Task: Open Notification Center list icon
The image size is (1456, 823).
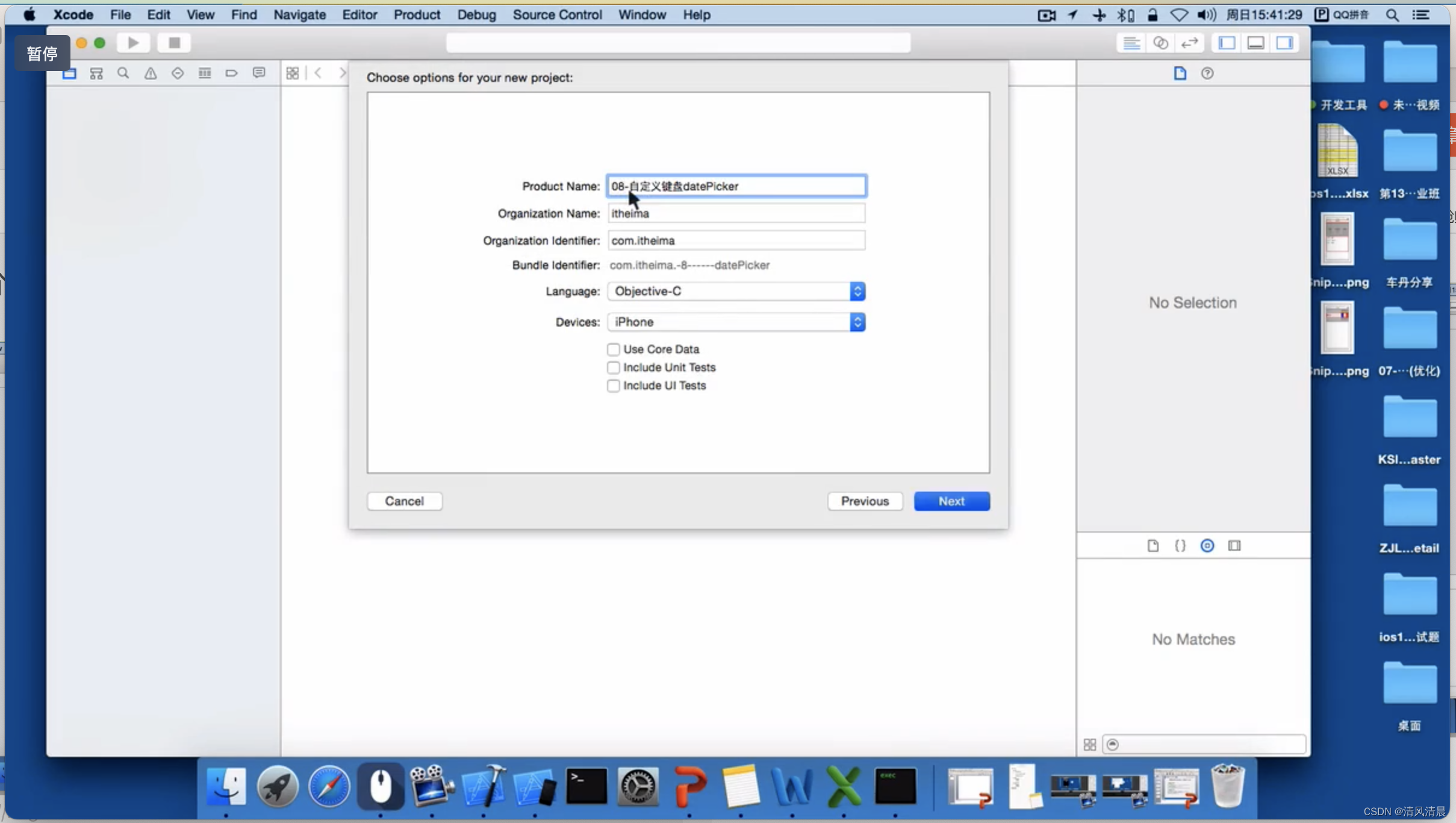Action: point(1421,15)
